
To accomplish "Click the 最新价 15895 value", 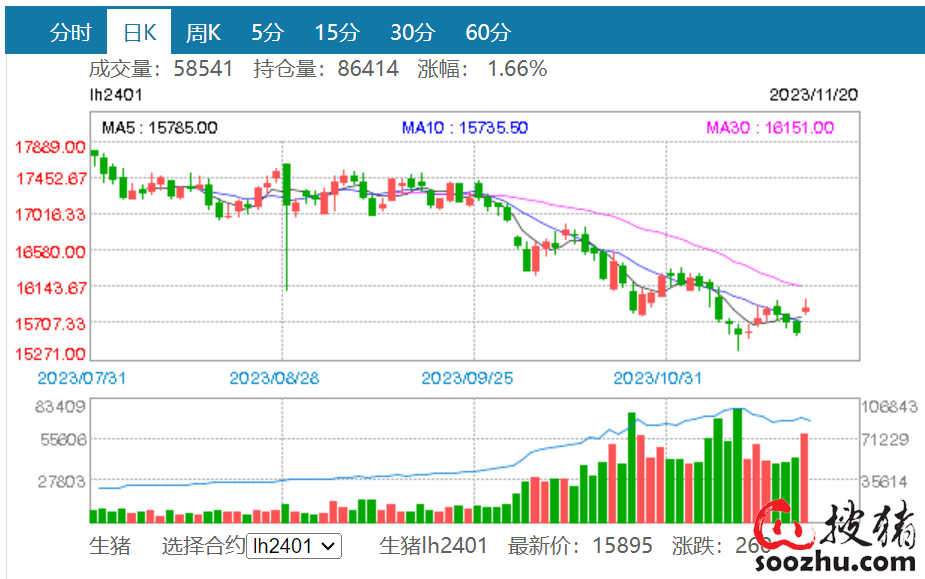I will point(622,546).
